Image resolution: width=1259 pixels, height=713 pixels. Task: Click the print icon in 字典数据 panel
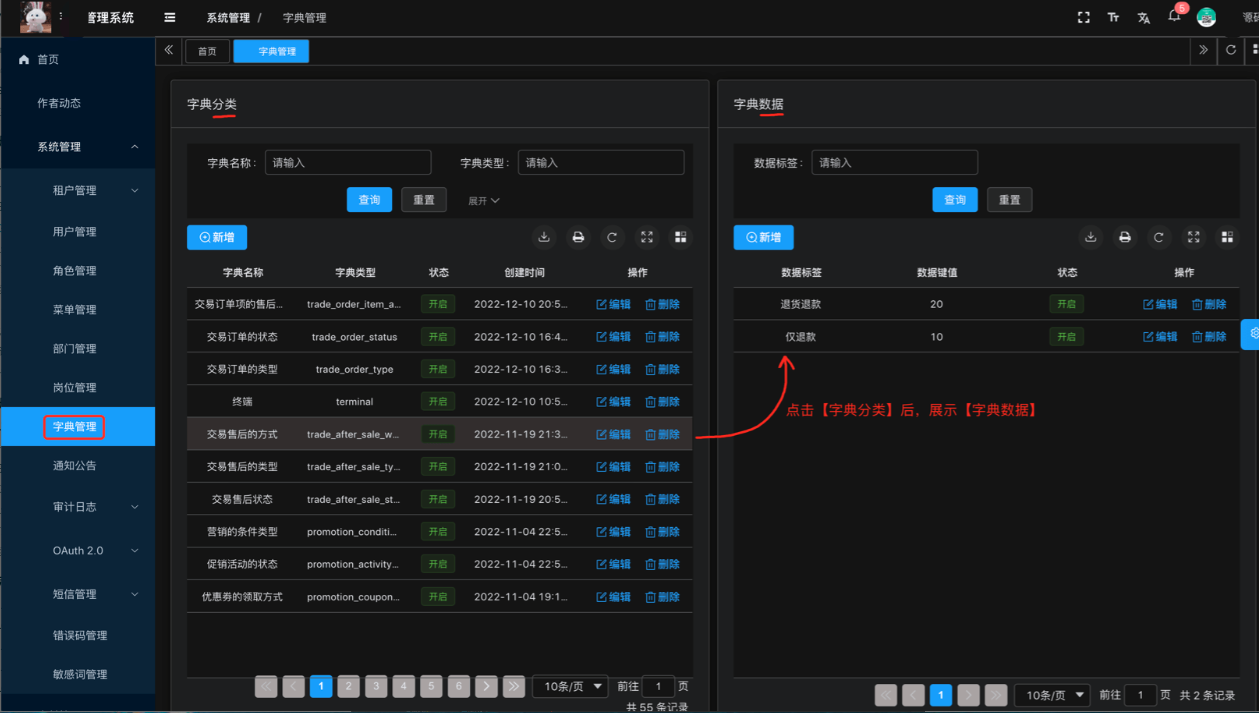[x=1125, y=237]
